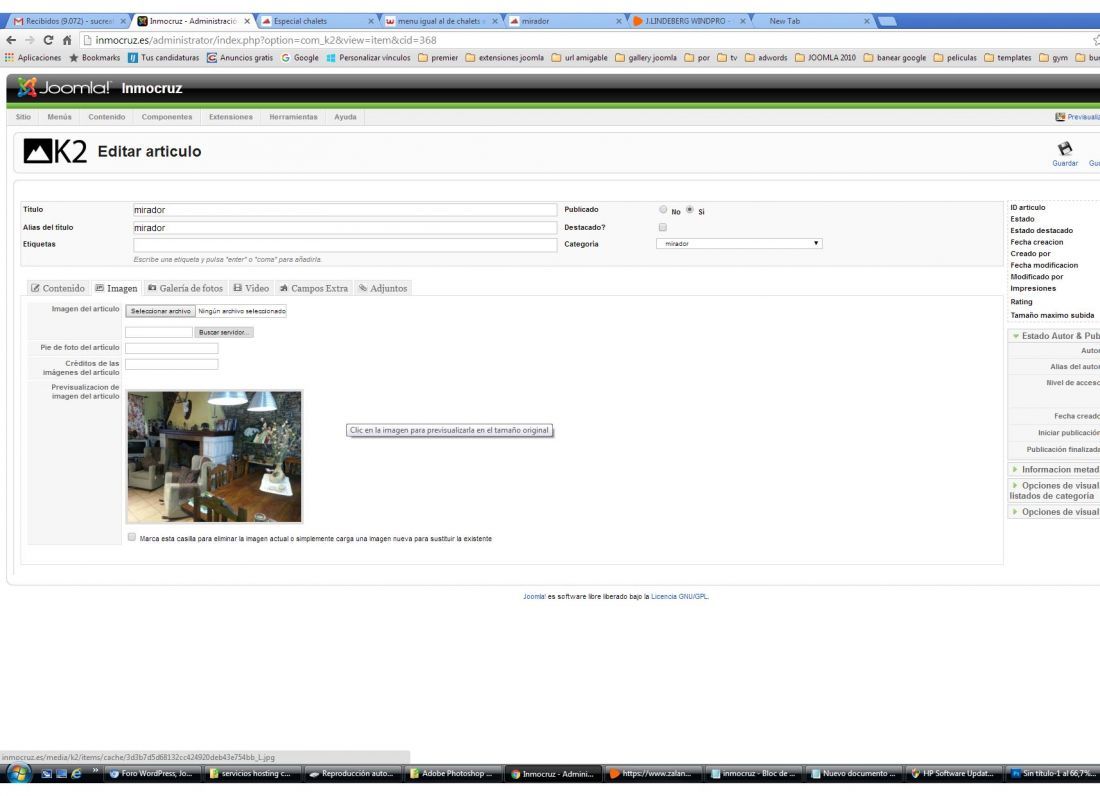Viewport: 1100px width, 796px height.
Task: Open the JOOMLA 2010 bookmarks folder
Action: pyautogui.click(x=825, y=58)
